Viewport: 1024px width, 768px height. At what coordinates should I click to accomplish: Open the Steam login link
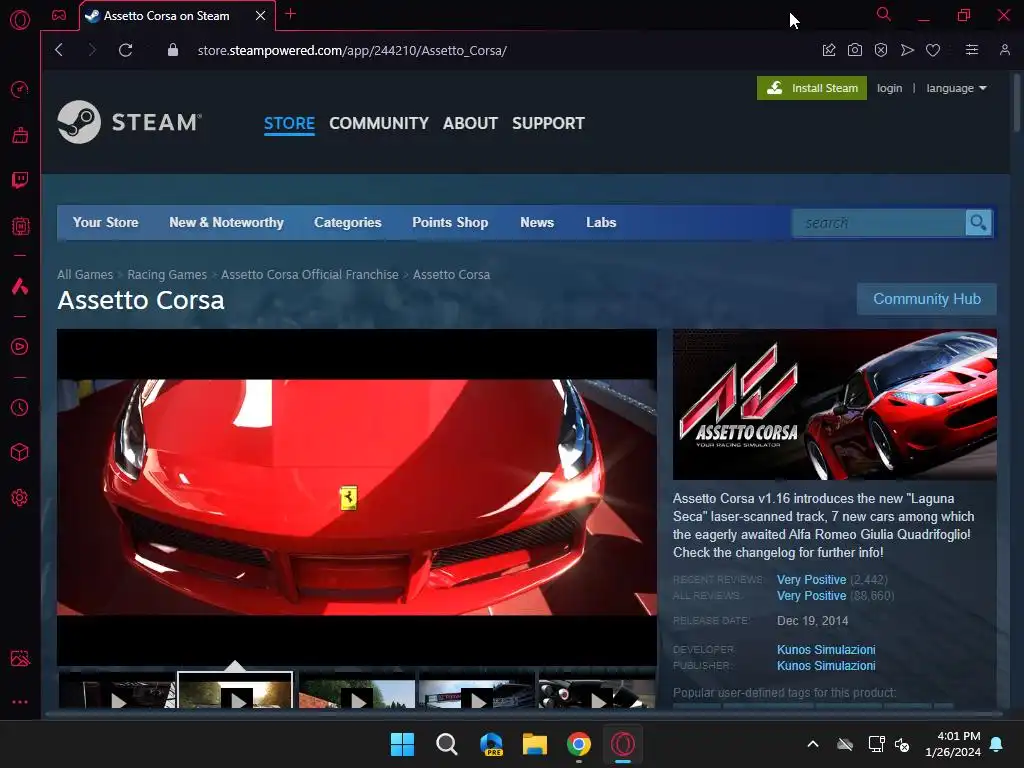(x=889, y=88)
